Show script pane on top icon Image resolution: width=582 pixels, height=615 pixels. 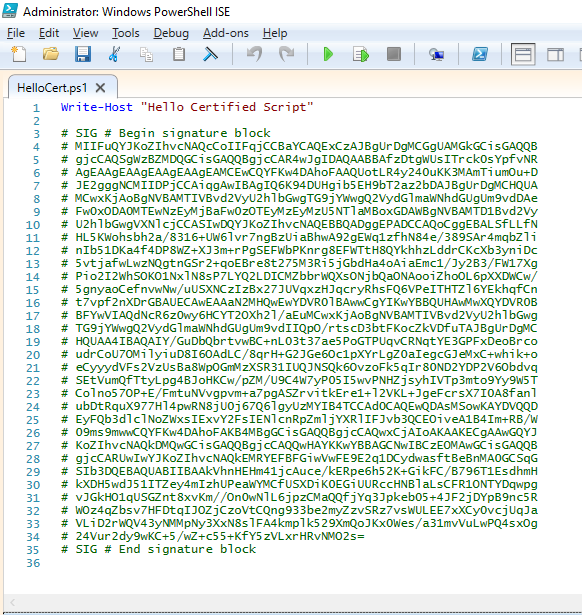coord(523,54)
